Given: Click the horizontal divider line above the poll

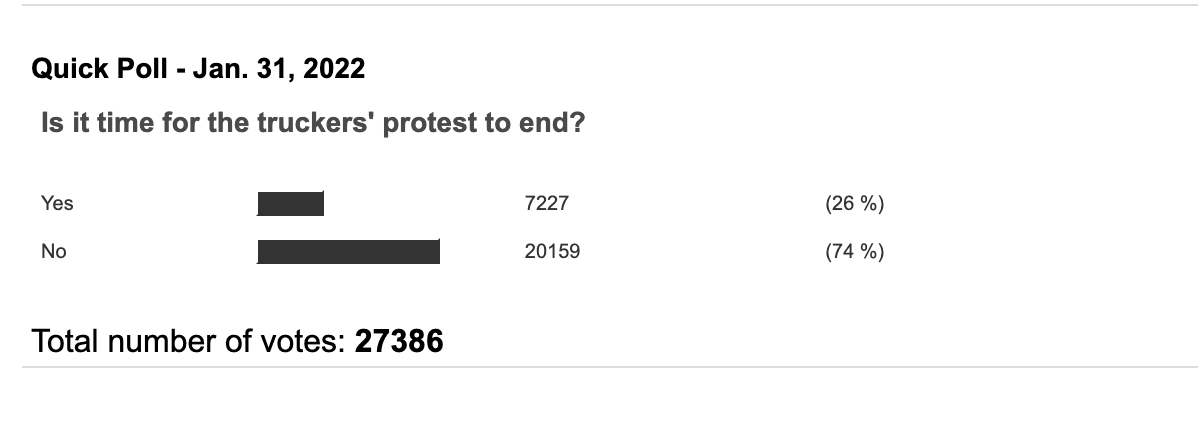Looking at the screenshot, I should [599, 5].
